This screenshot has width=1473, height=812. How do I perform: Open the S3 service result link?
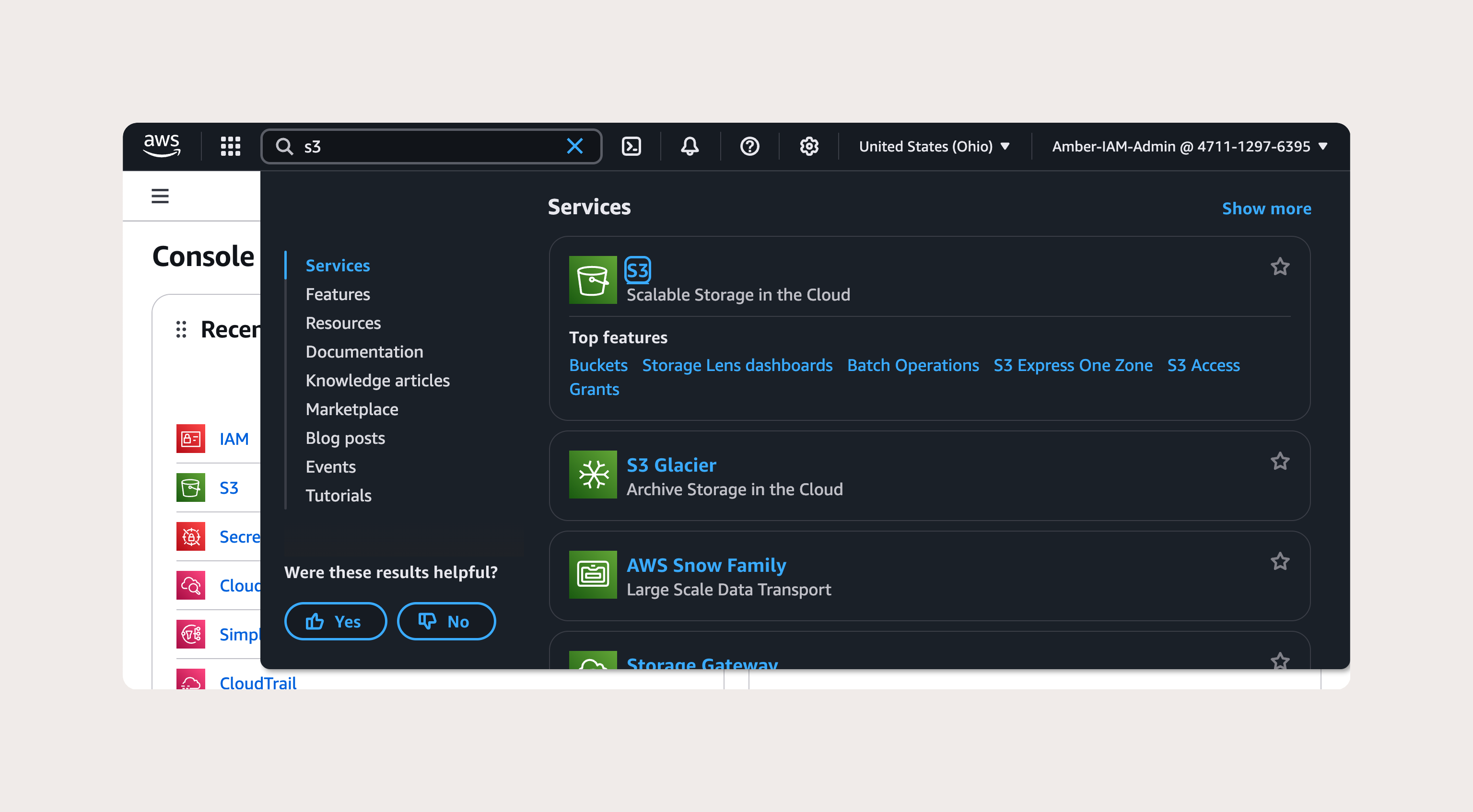pyautogui.click(x=638, y=270)
